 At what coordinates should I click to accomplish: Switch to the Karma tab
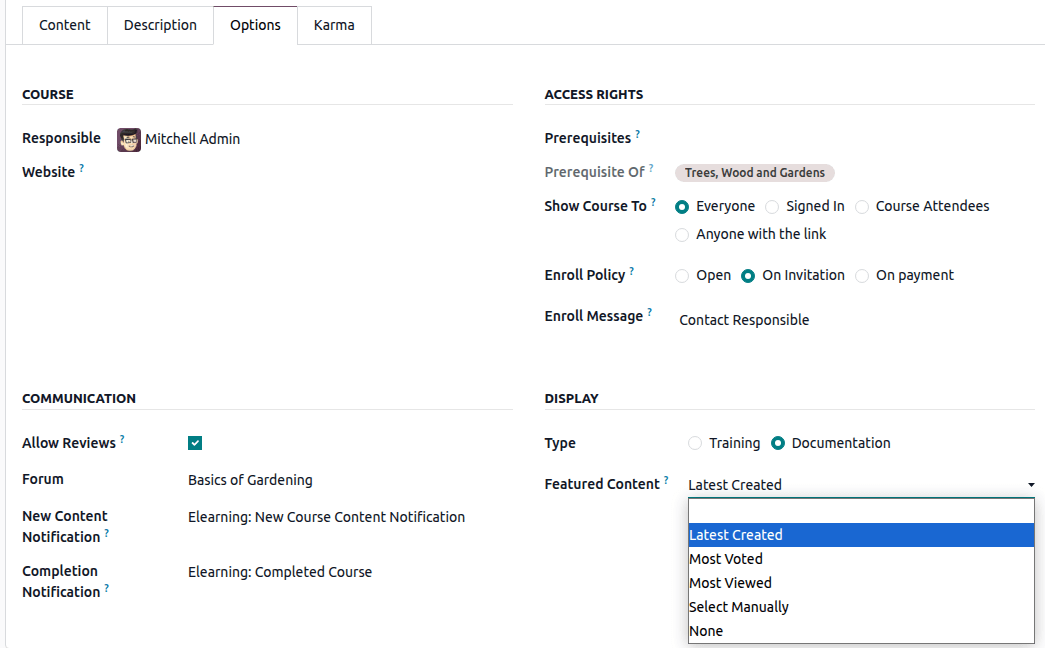pos(334,25)
